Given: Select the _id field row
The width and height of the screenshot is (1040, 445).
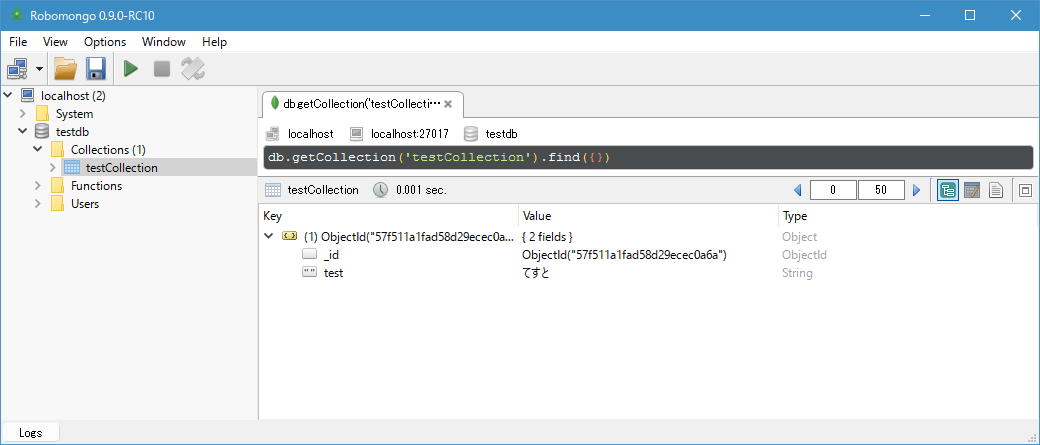Looking at the screenshot, I should click(x=647, y=255).
